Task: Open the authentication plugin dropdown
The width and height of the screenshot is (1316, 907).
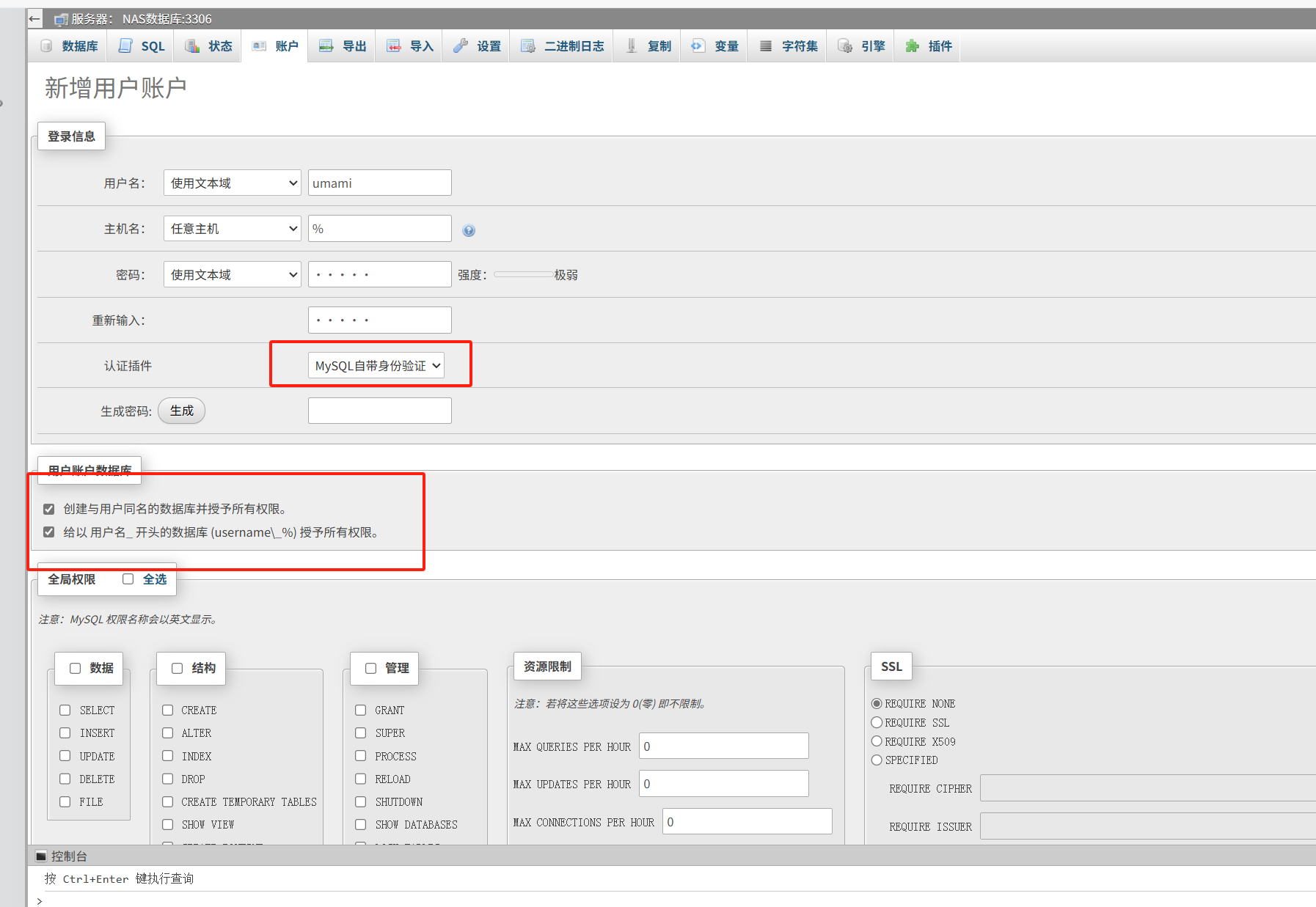Action: pos(376,366)
